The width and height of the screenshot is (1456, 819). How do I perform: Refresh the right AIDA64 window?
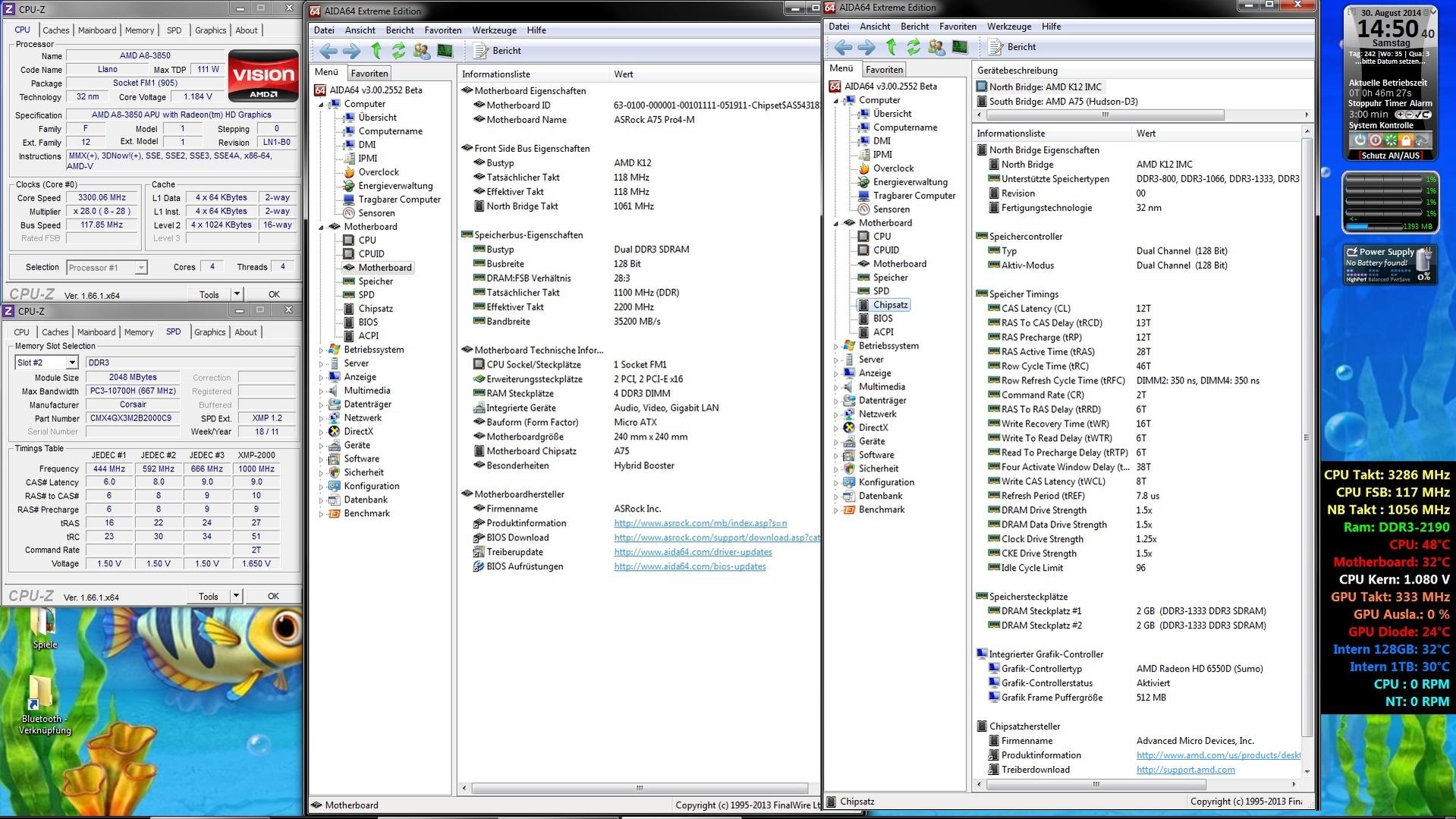pyautogui.click(x=913, y=47)
